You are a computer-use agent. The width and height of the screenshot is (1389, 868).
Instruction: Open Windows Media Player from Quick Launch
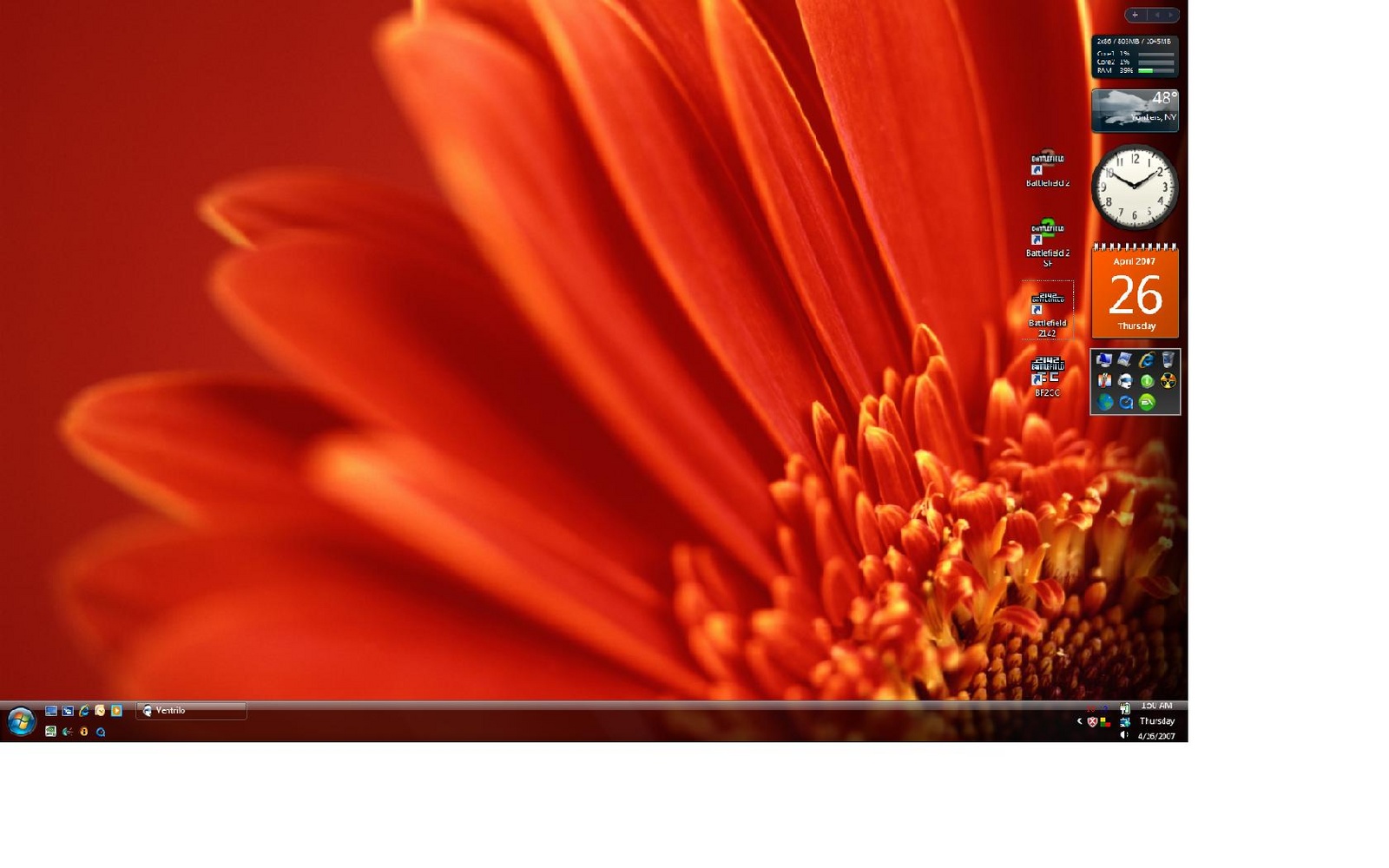tap(116, 711)
